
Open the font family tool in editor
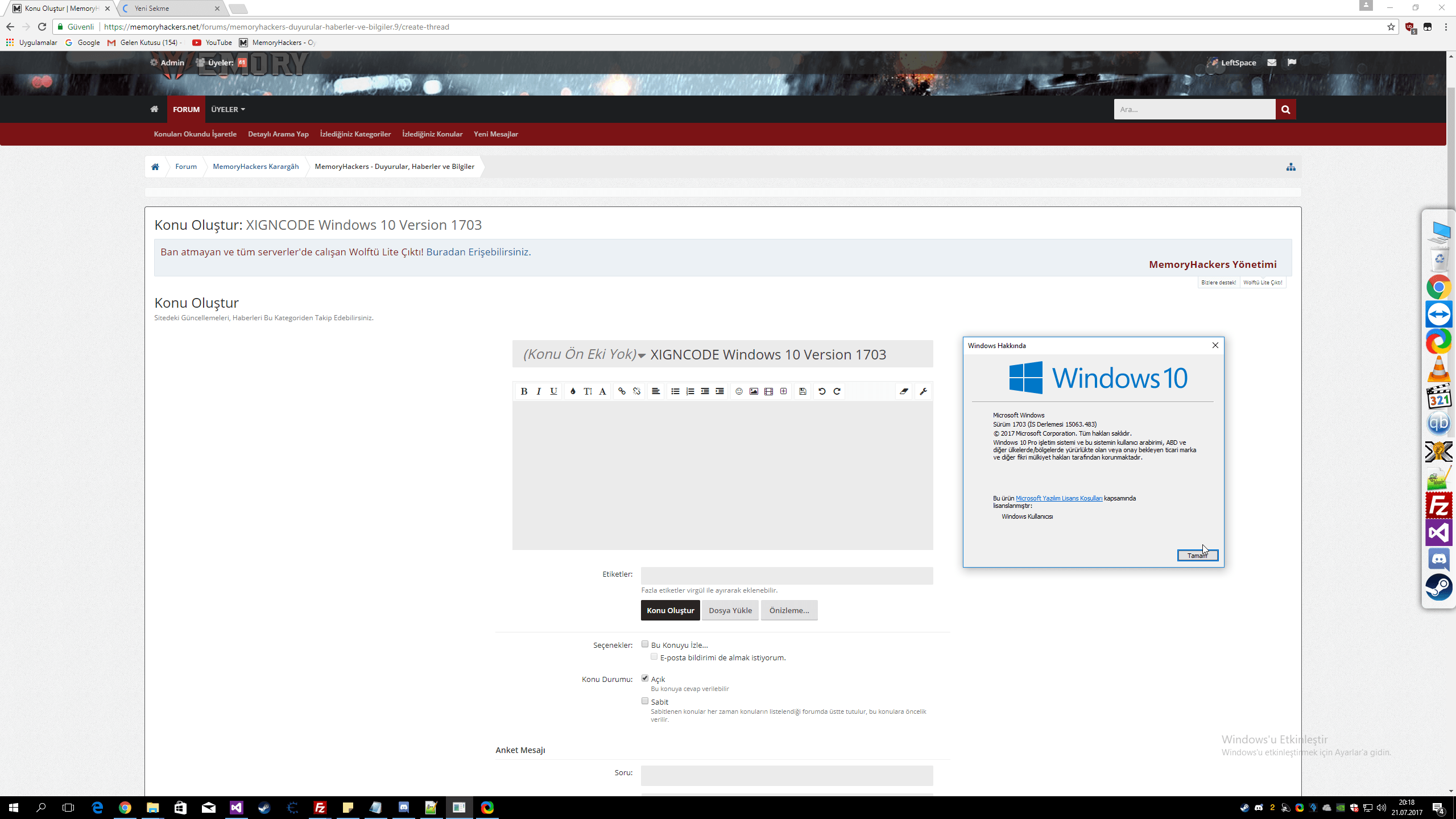[602, 391]
